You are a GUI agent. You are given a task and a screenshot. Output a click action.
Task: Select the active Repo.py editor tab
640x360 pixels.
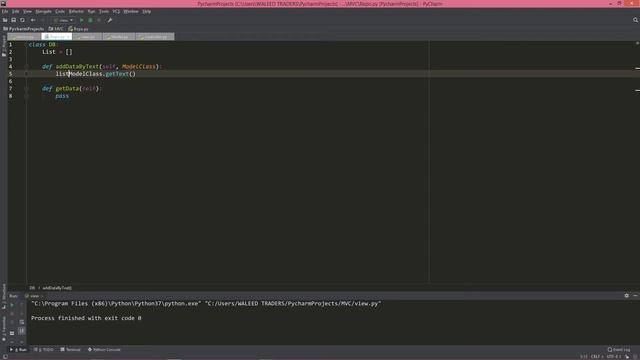(x=57, y=37)
